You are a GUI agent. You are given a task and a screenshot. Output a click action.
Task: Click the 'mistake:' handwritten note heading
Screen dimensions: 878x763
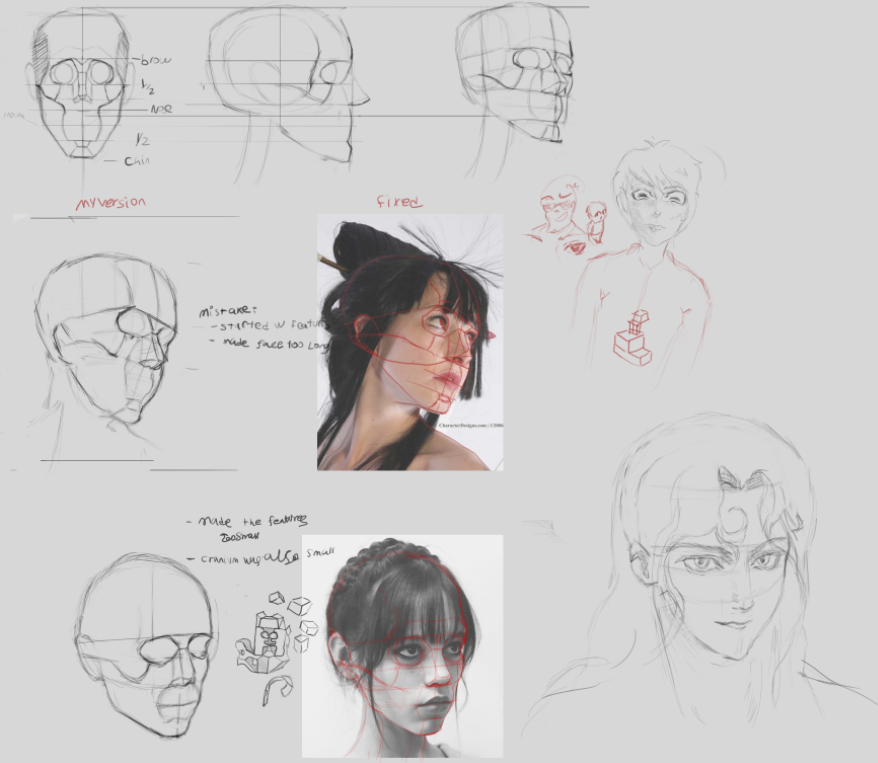tap(227, 311)
